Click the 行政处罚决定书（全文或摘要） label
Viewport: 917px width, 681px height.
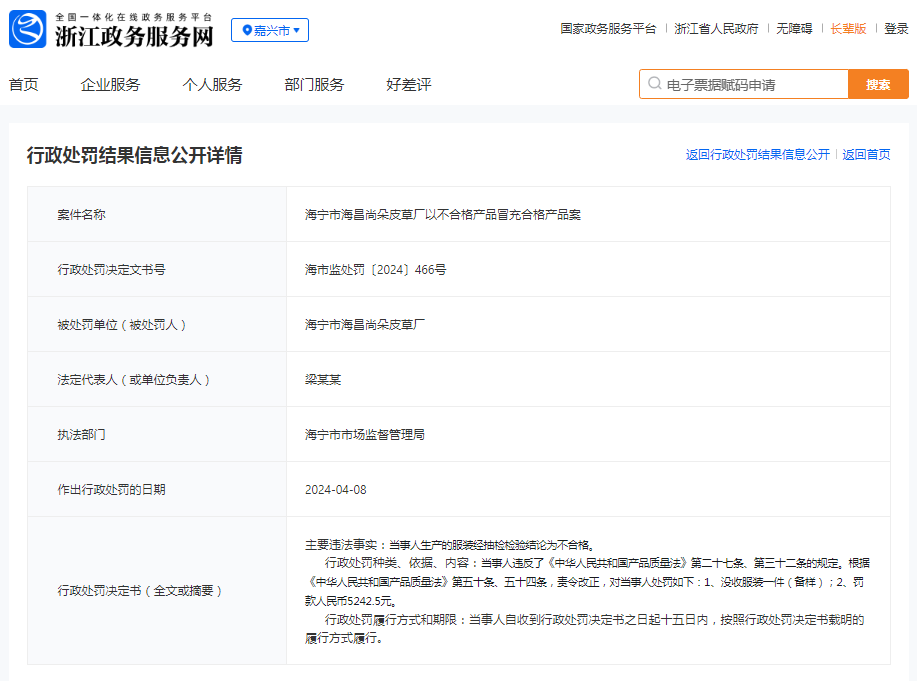[x=140, y=591]
